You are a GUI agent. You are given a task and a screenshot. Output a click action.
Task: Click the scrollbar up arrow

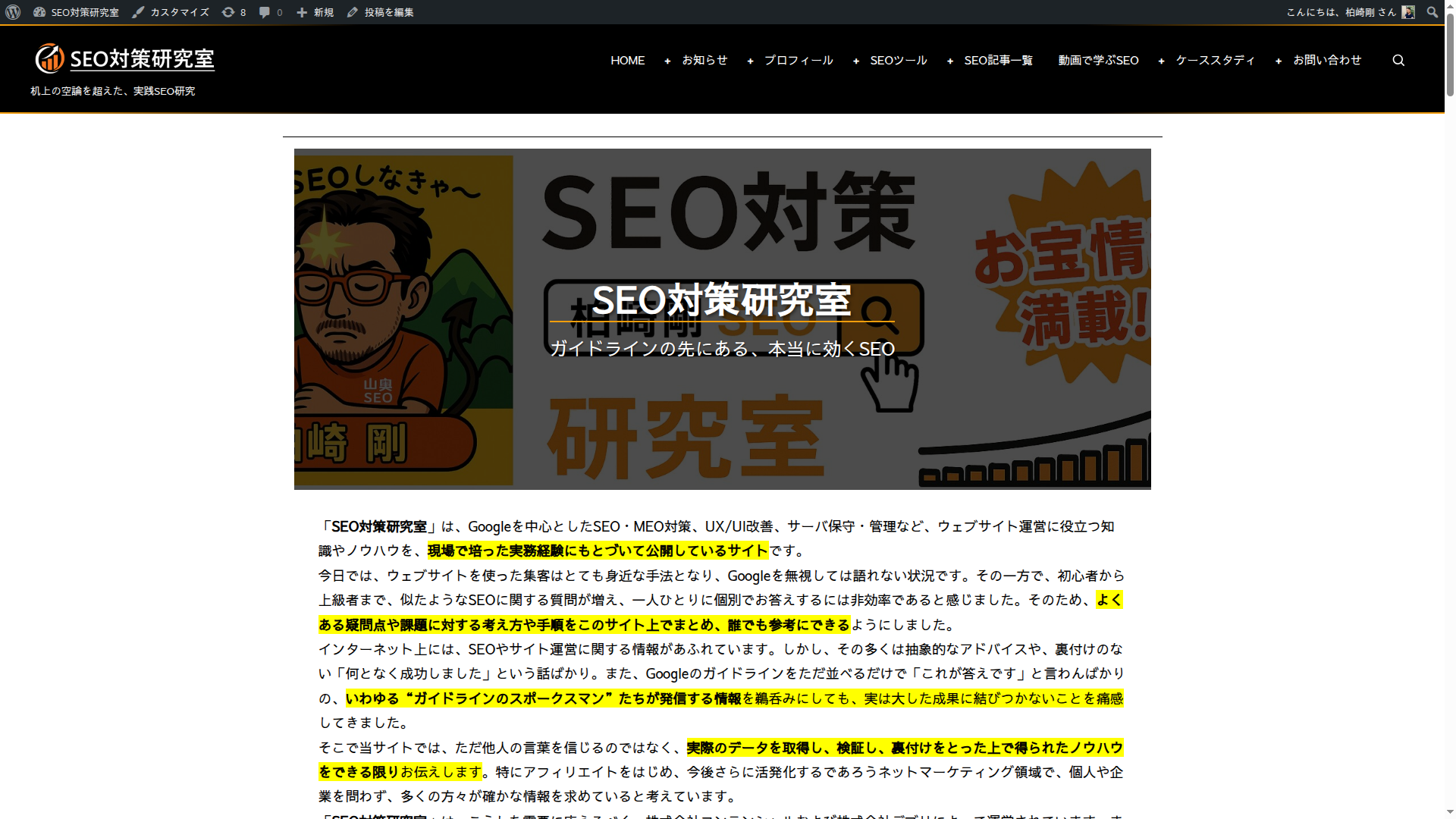tap(1449, 6)
